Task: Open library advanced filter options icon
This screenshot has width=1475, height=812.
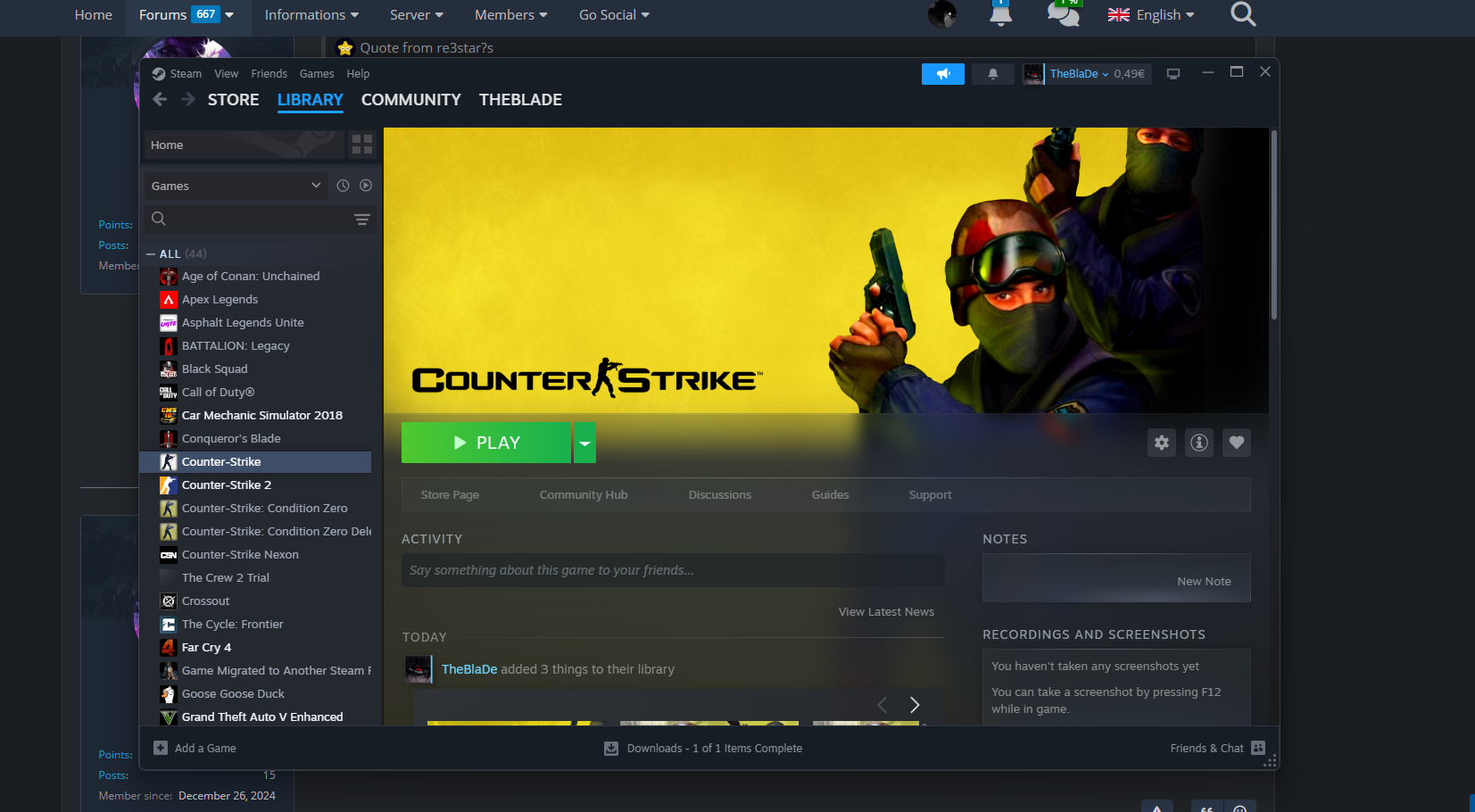Action: (x=361, y=220)
